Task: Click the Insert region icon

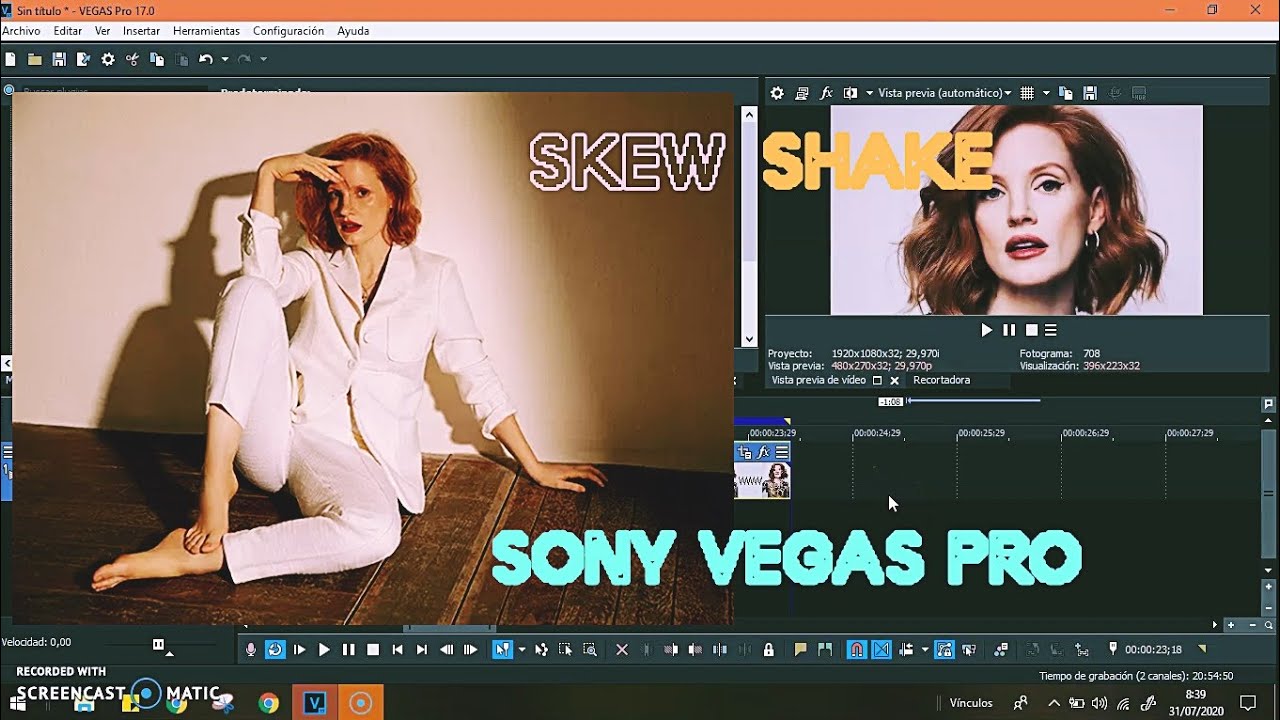Action: (824, 650)
